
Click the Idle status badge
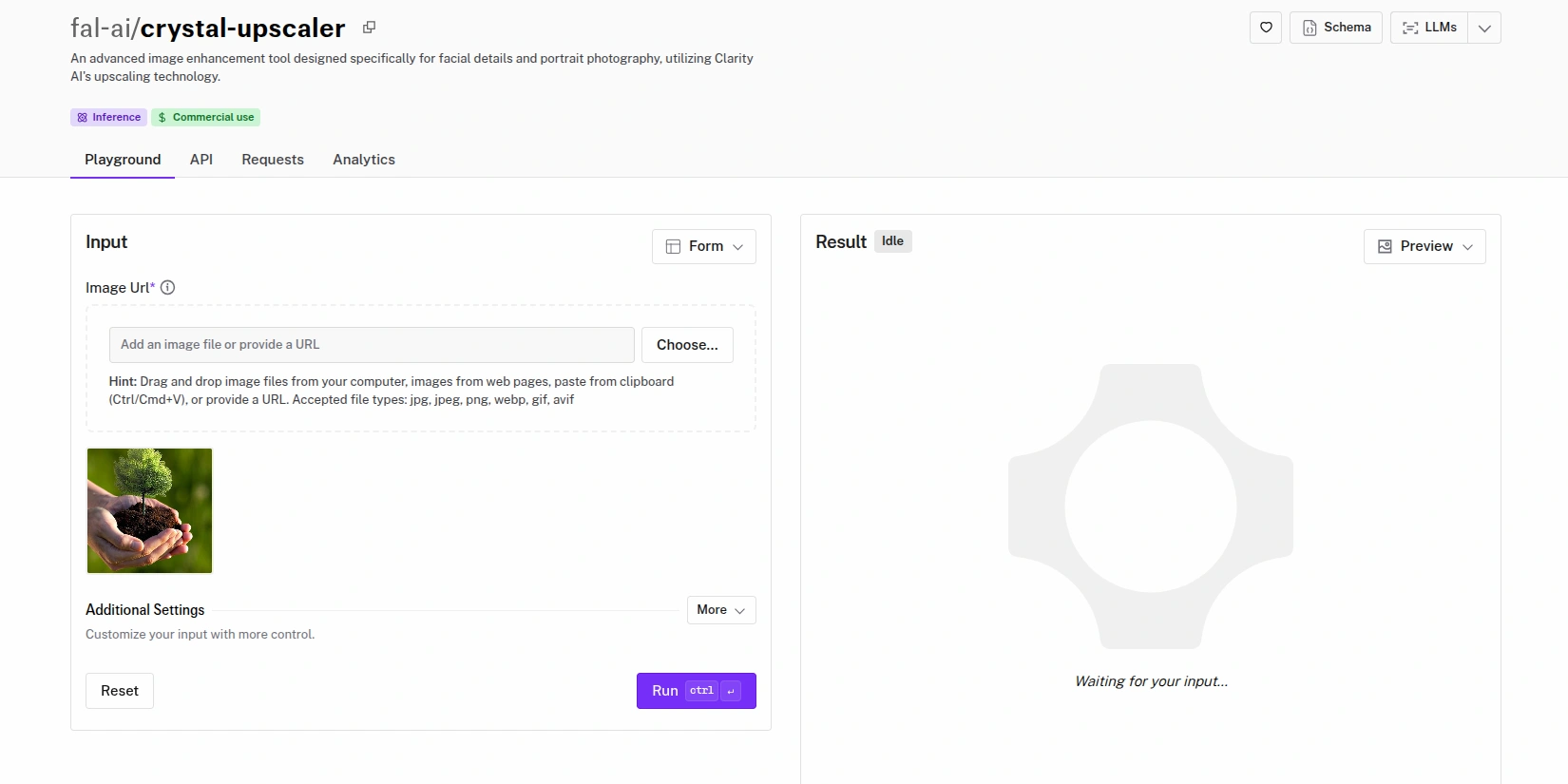(x=892, y=241)
